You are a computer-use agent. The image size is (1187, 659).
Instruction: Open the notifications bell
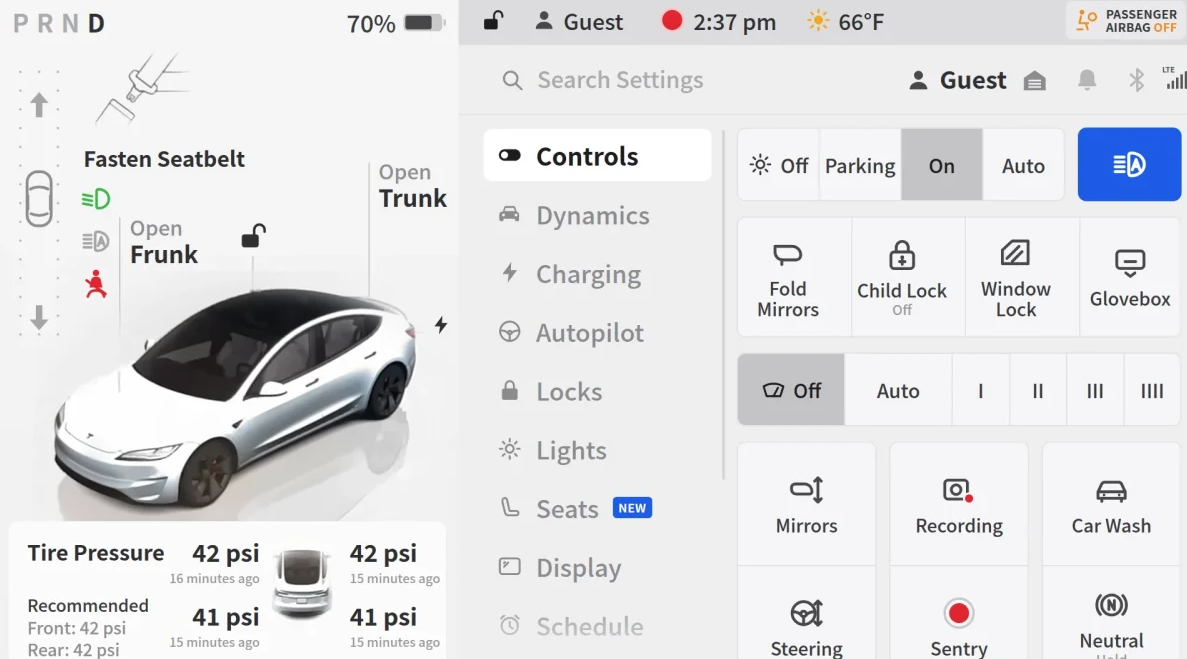(1087, 79)
